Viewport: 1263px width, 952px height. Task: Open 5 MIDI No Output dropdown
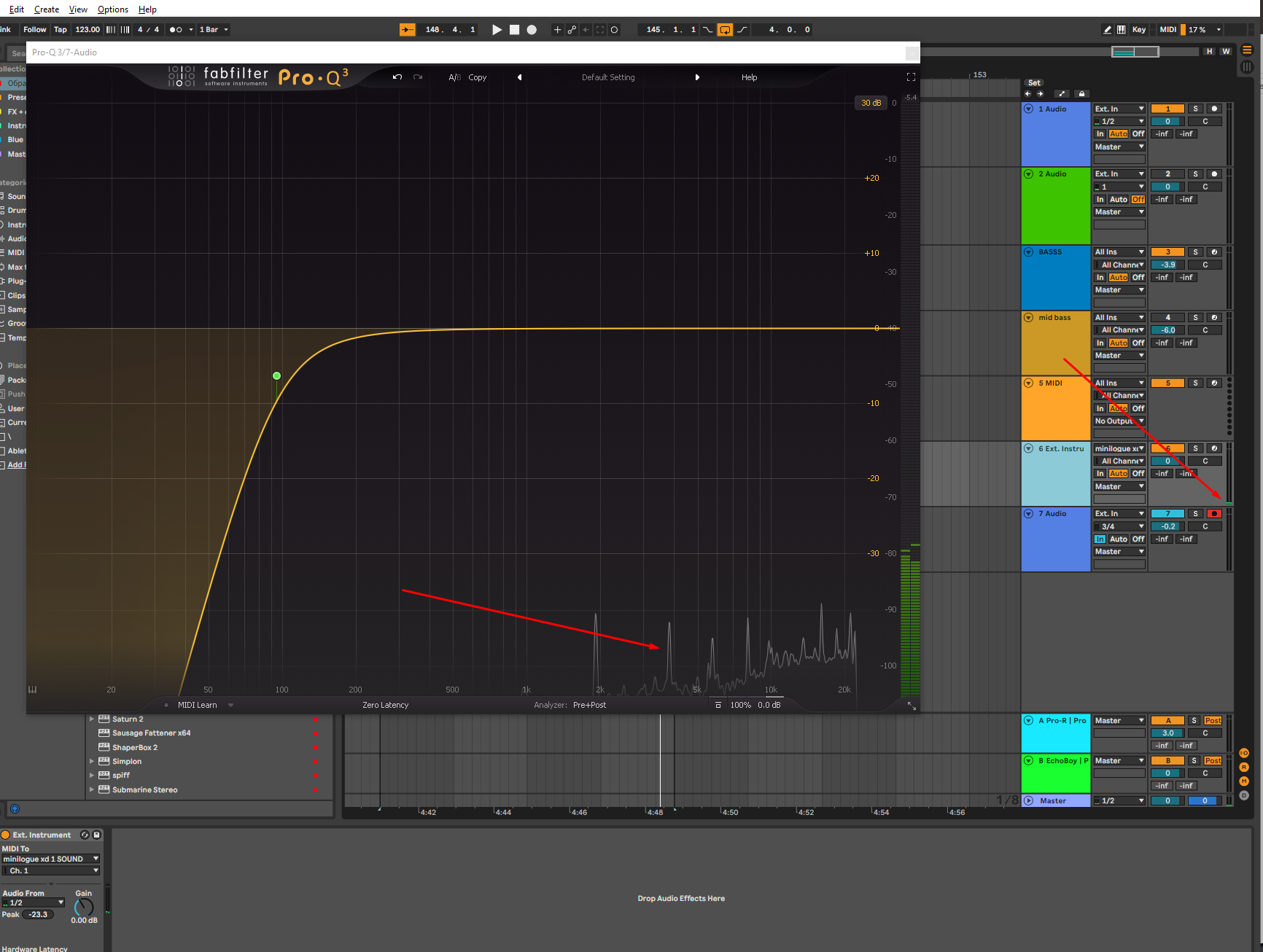pos(1119,421)
